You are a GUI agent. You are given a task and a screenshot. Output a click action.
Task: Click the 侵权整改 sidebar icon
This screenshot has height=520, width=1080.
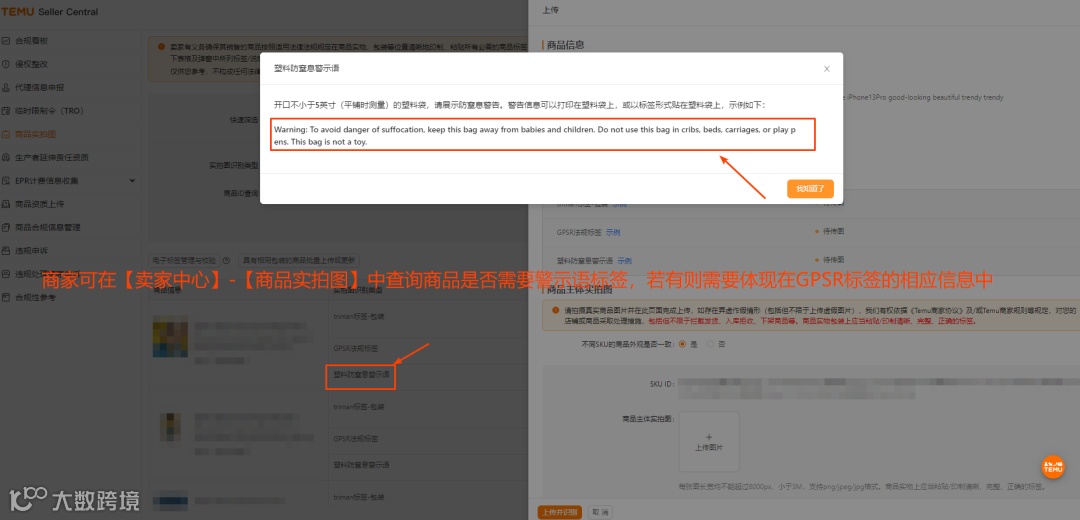(6, 64)
